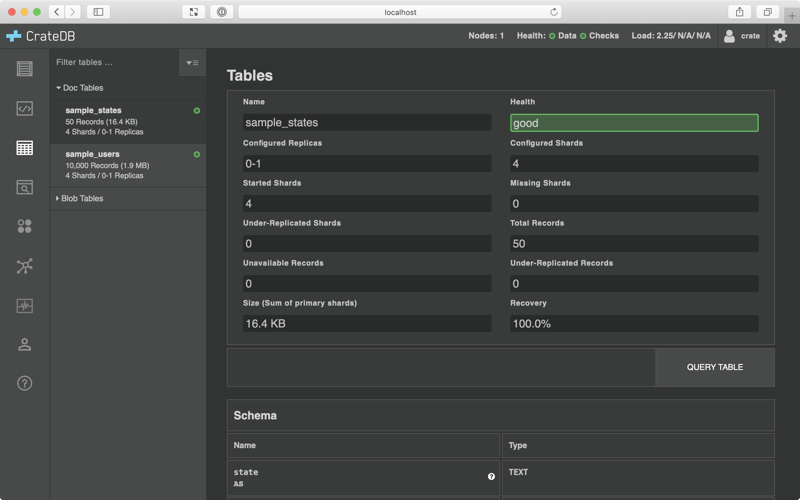
Task: Click the Size value 16.4 KB
Action: coord(367,323)
